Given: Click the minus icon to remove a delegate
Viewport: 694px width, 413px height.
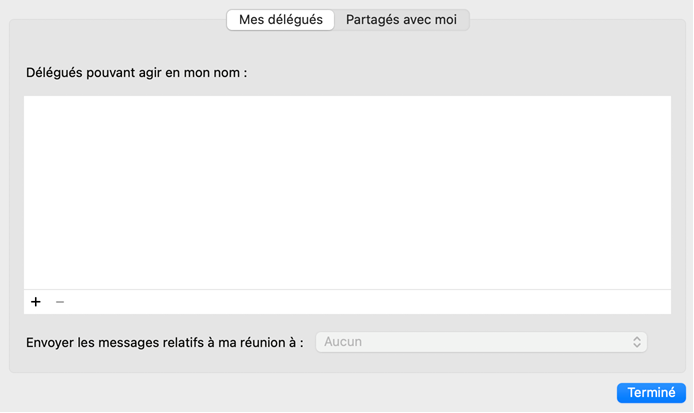Looking at the screenshot, I should coord(60,302).
